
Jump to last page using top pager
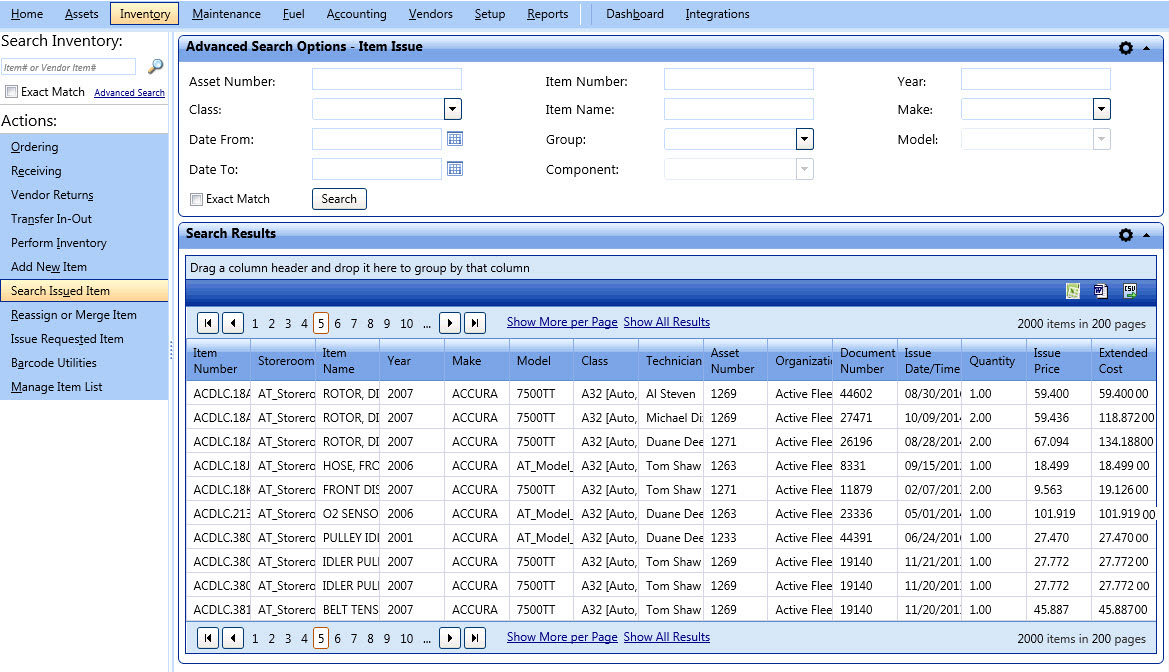pos(475,323)
